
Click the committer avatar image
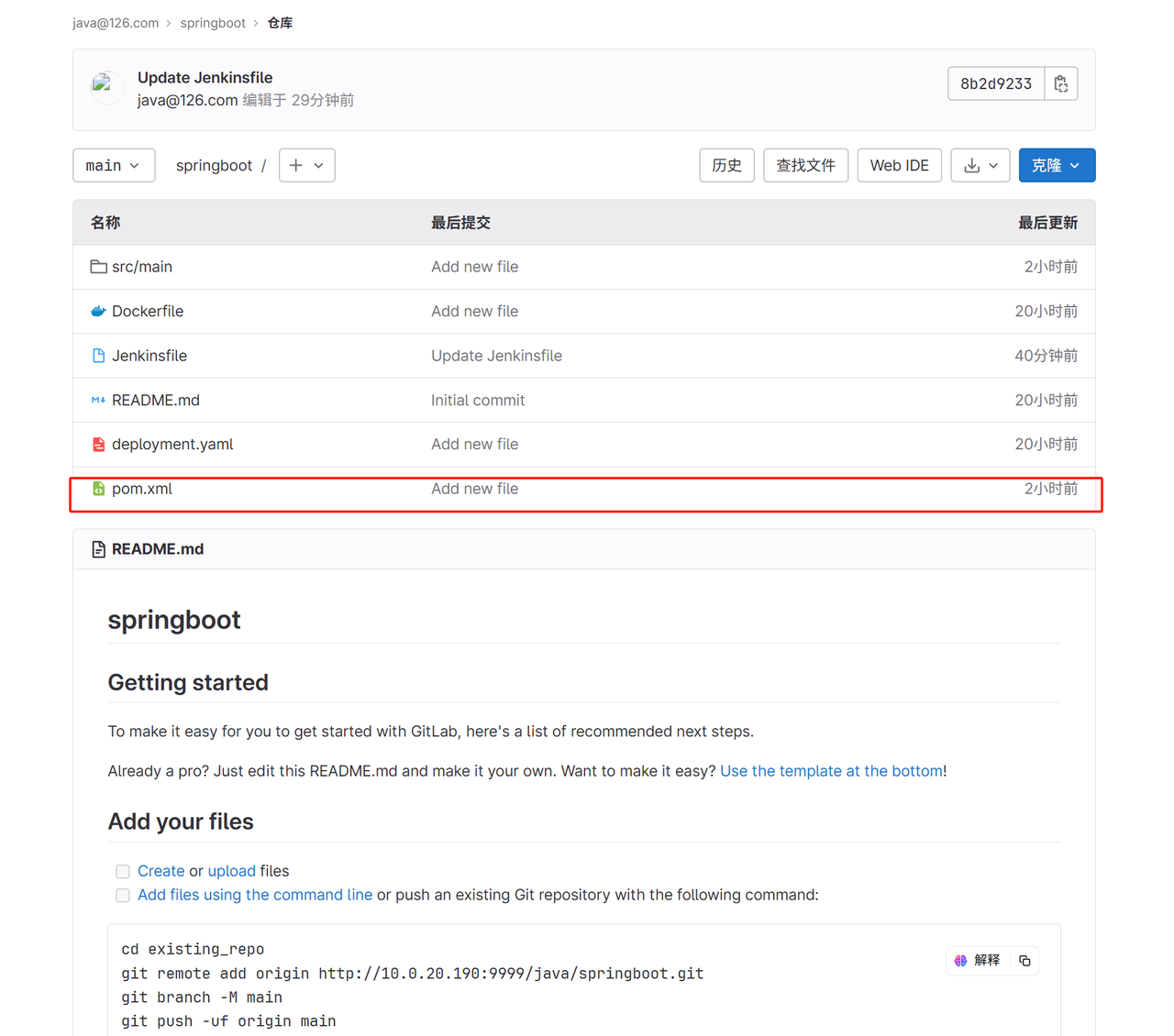[106, 88]
